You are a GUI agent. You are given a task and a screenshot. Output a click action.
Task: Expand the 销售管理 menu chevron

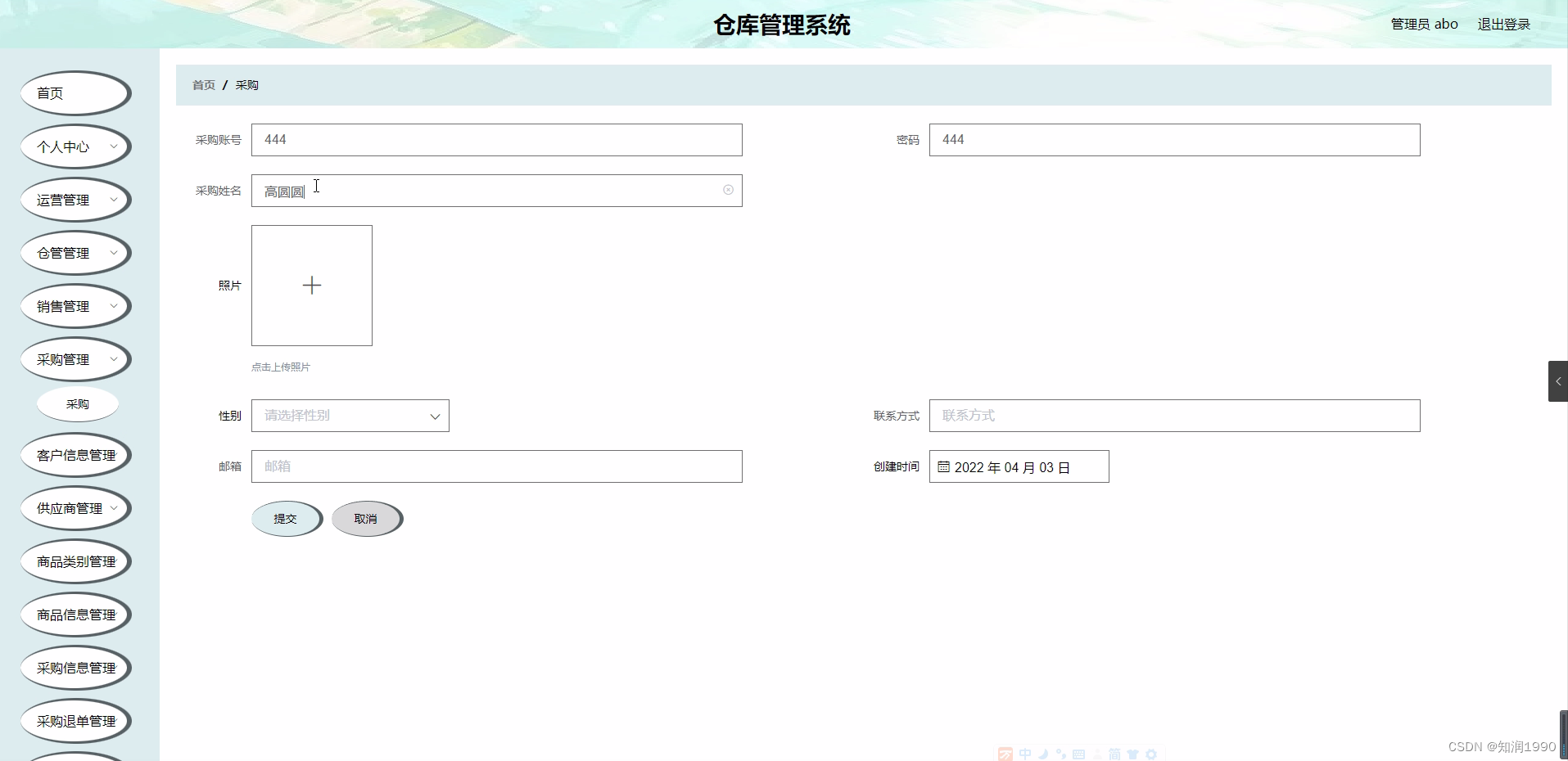click(x=114, y=306)
